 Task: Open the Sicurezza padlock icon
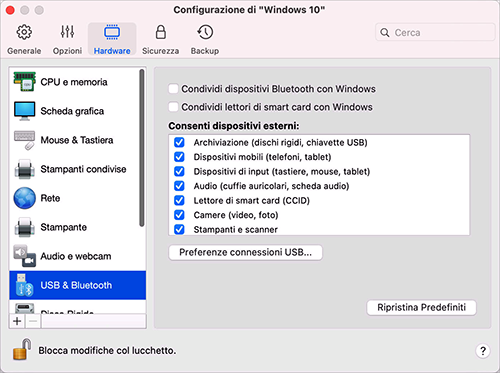pyautogui.click(x=161, y=32)
